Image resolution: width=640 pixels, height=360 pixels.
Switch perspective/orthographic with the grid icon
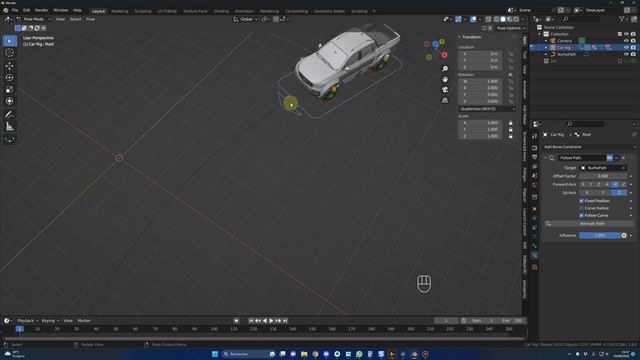445,100
